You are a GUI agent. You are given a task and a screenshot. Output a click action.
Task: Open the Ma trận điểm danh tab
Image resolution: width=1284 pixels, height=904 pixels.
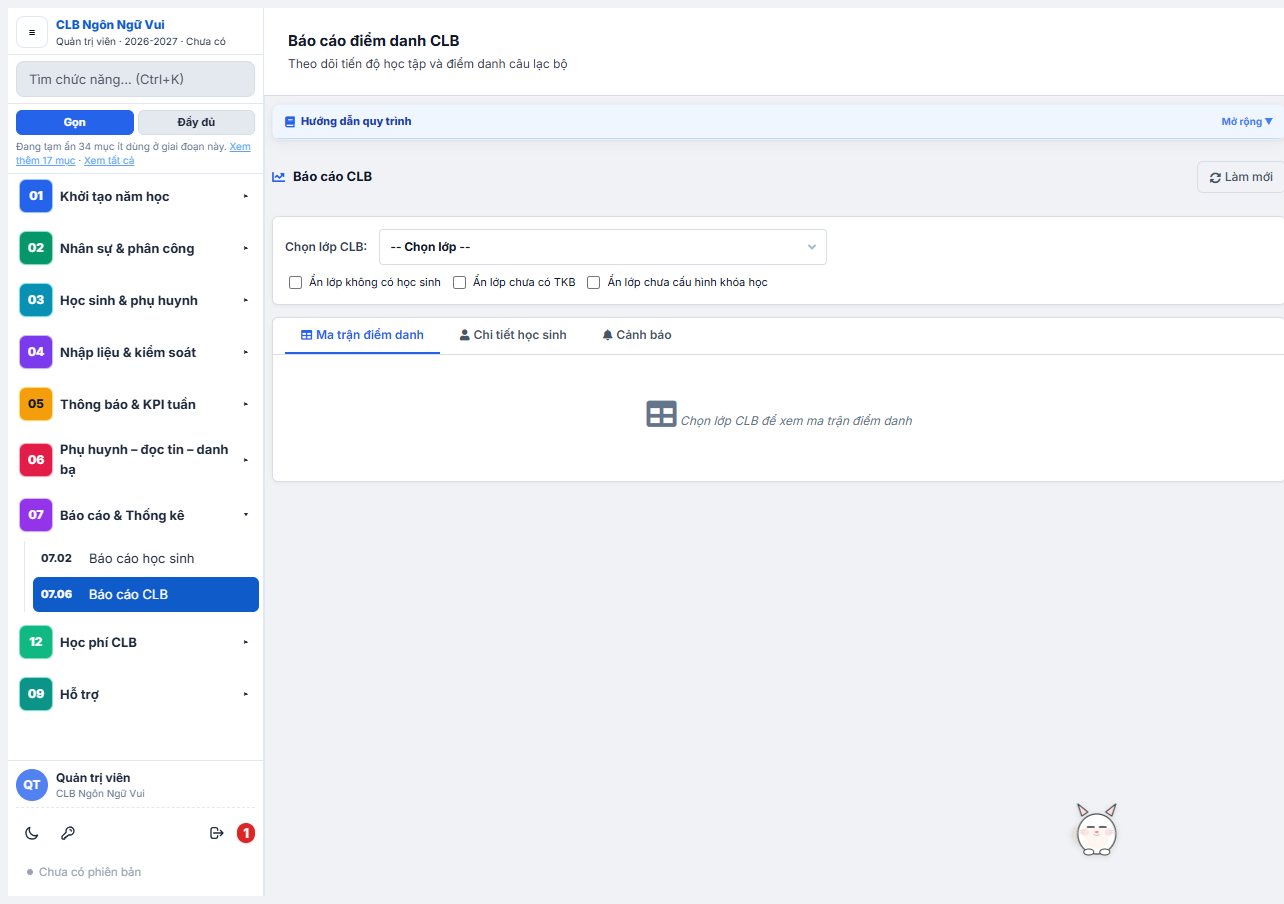[x=362, y=335]
